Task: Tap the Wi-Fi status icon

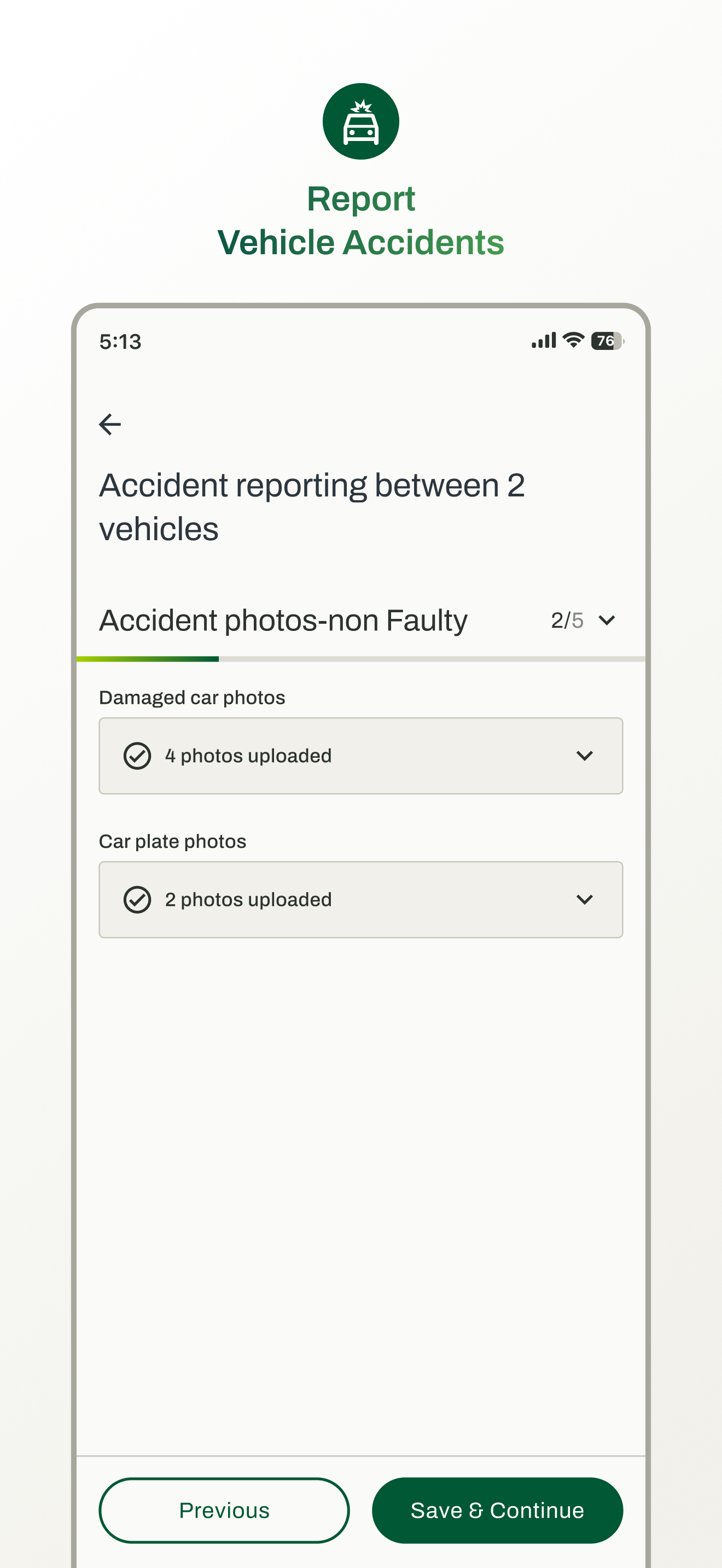Action: [573, 340]
